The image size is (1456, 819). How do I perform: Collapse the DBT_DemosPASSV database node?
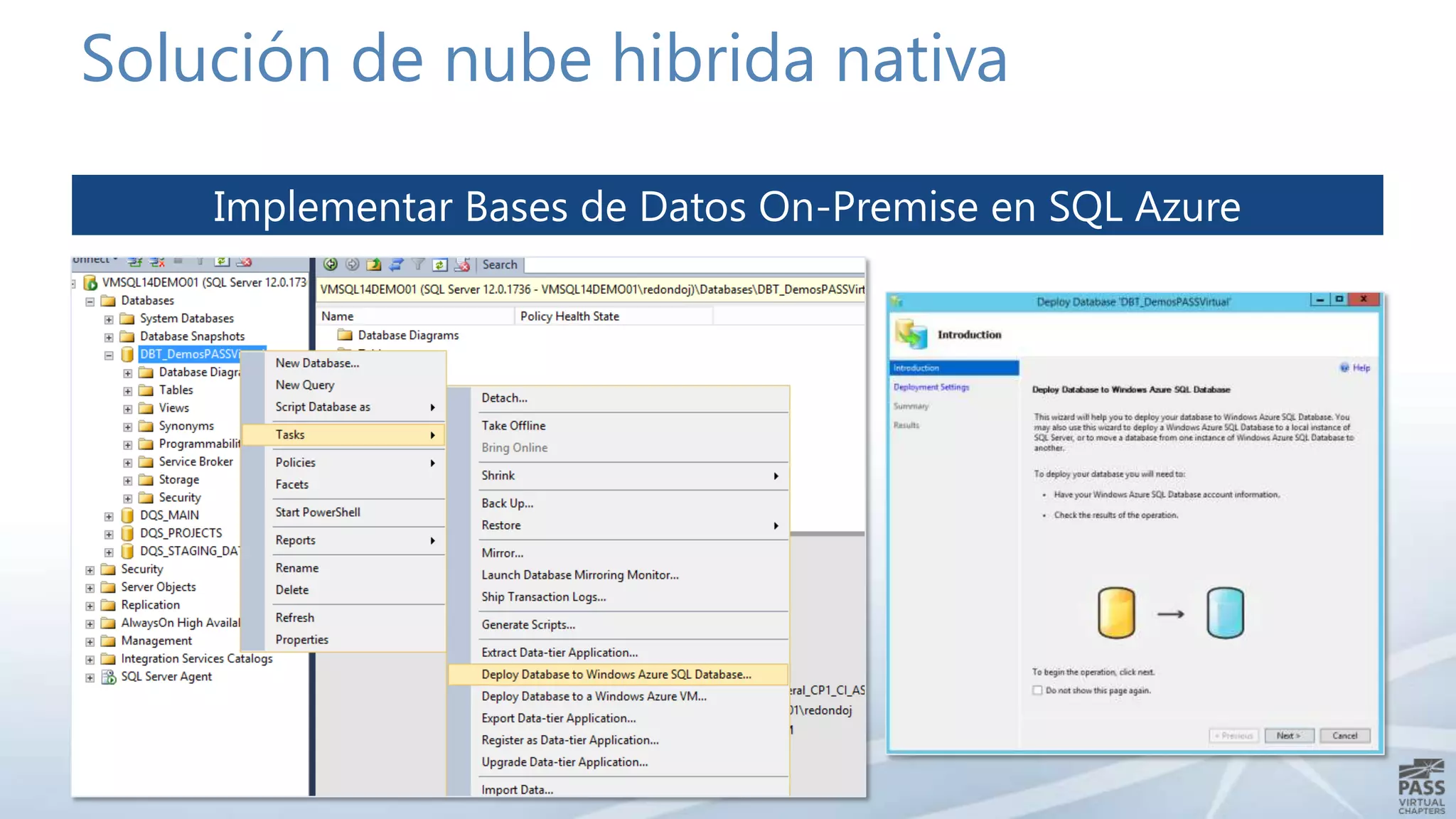(x=109, y=355)
